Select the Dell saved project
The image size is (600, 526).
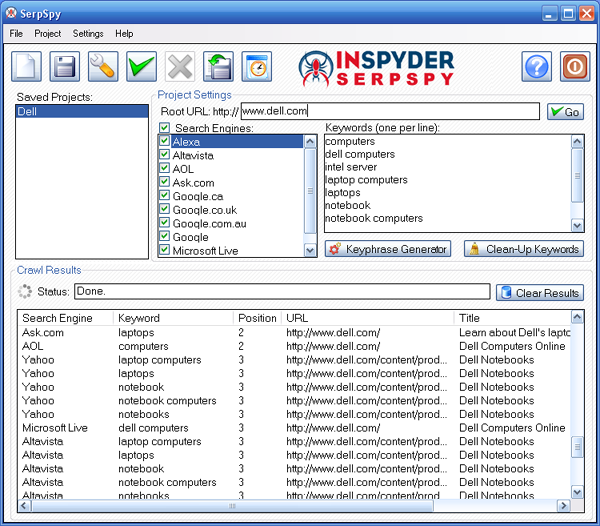point(82,111)
